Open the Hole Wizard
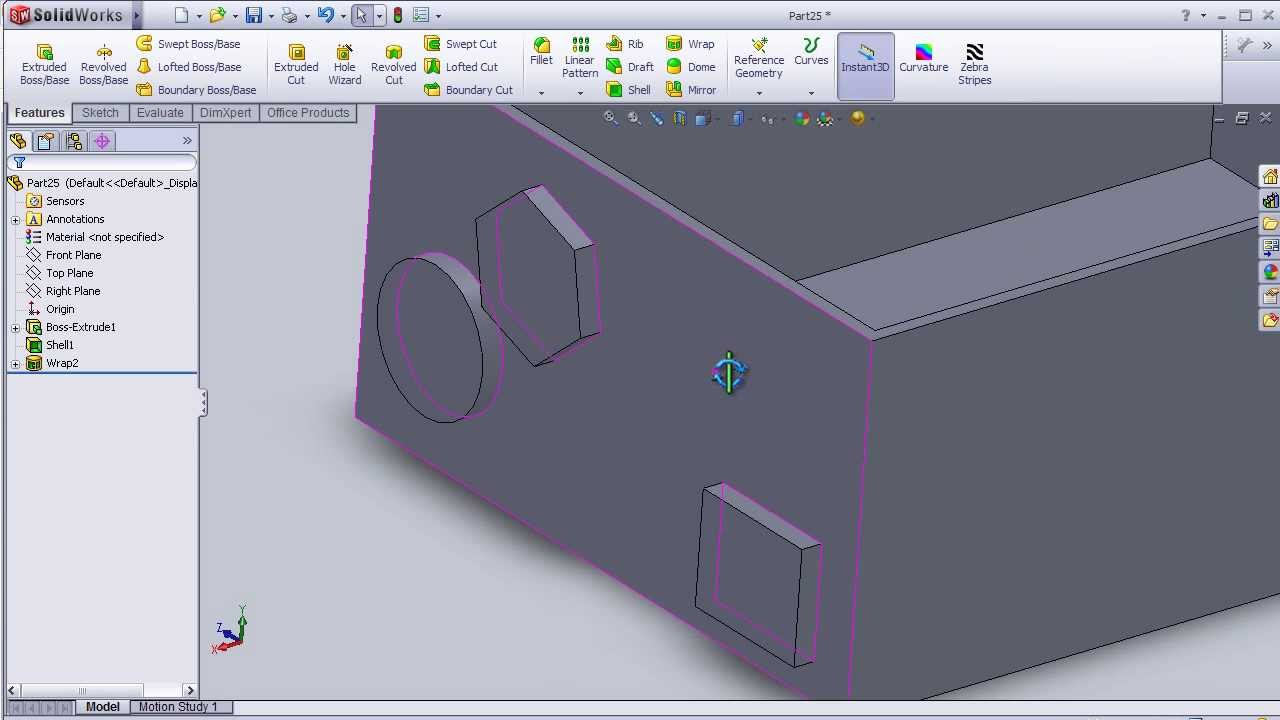Screen dimensions: 1280x720 pos(344,64)
